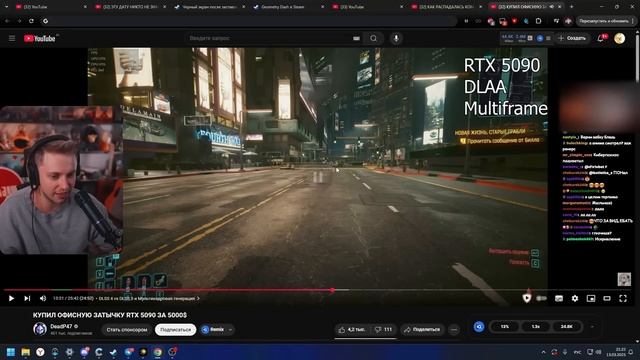Play the video
640x360 pixels.
(11, 298)
